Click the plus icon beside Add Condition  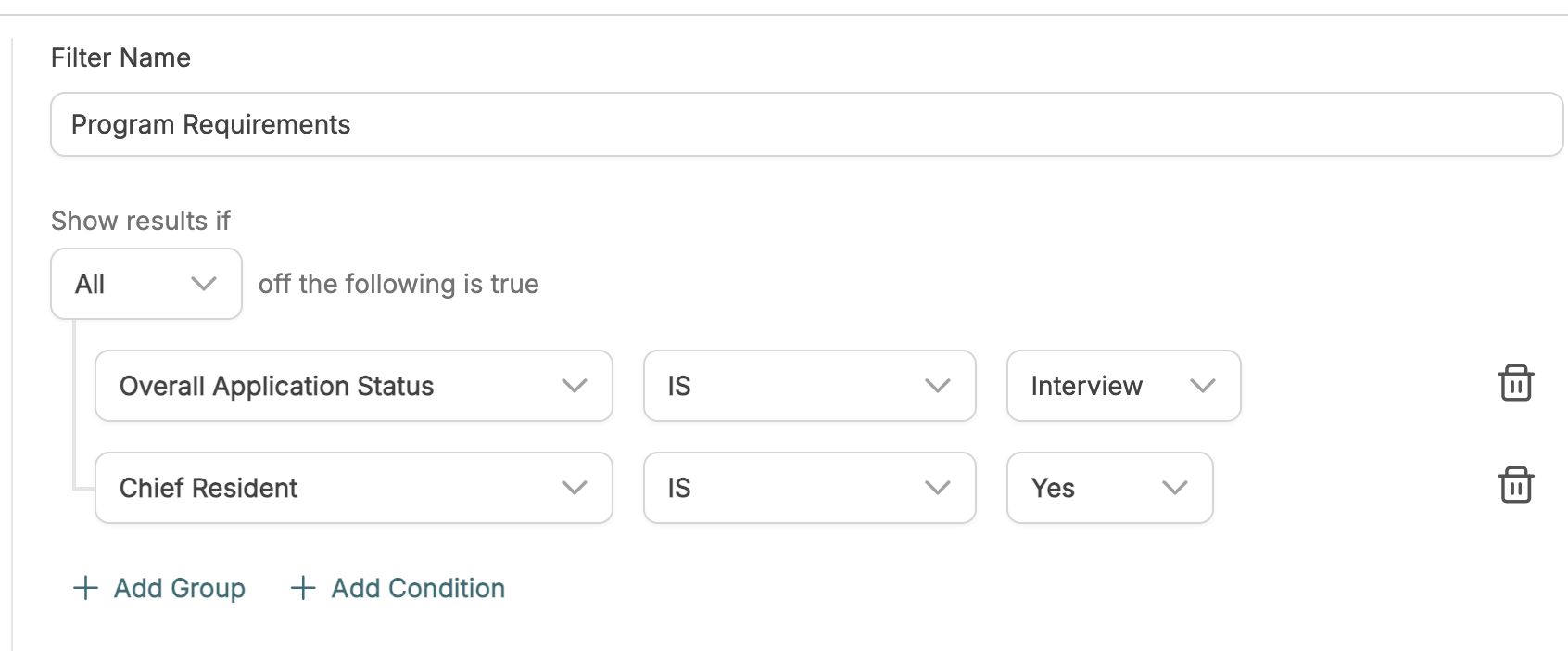pyautogui.click(x=303, y=588)
